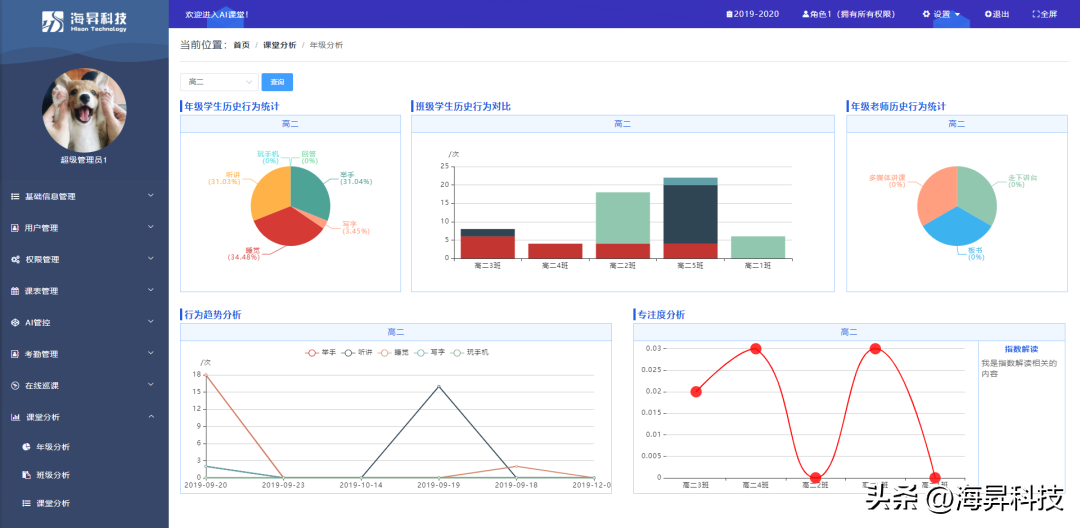
Task: Click the 班级分析 copy icon
Action: pos(26,475)
